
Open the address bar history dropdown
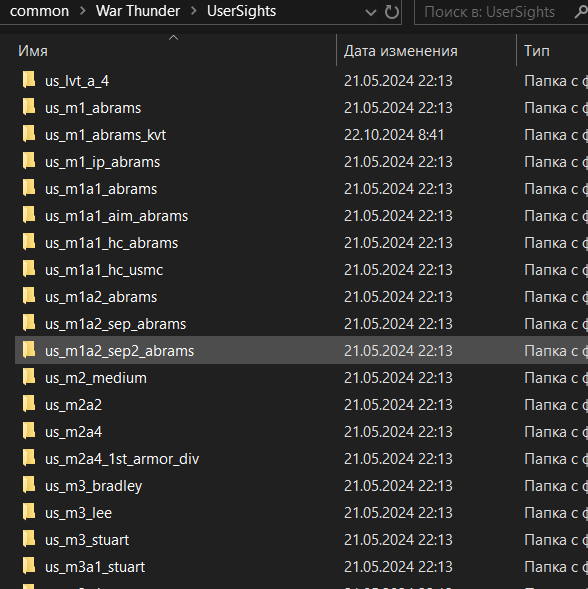pos(370,12)
